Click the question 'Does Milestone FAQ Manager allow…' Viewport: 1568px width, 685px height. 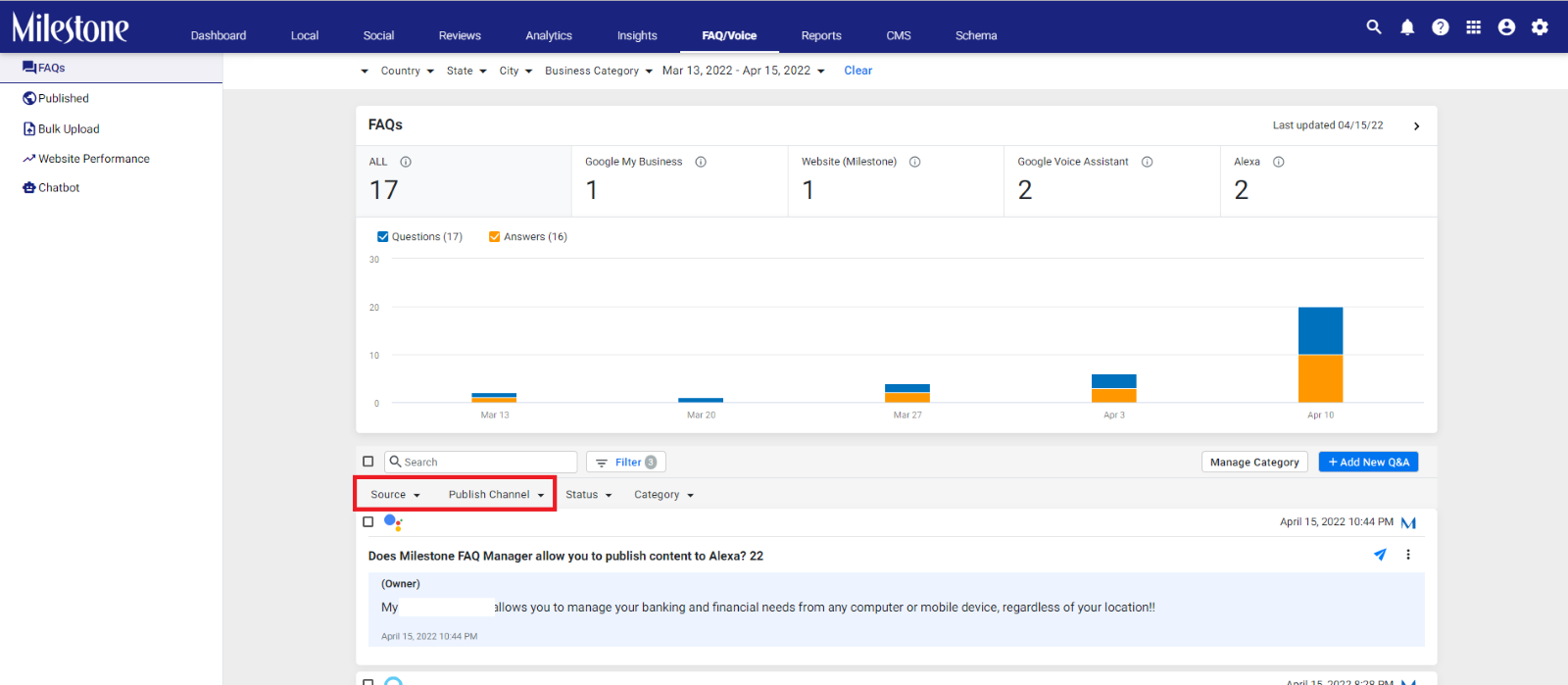click(x=565, y=556)
